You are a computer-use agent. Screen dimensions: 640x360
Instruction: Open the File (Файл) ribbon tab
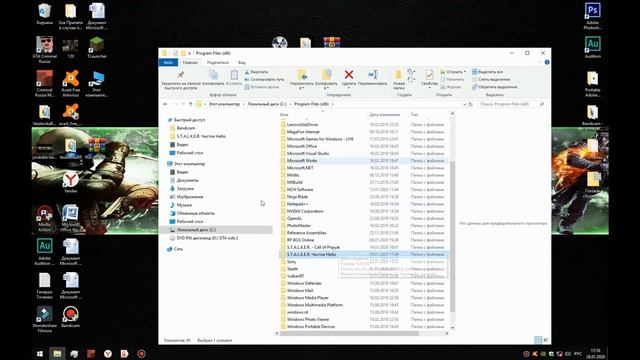coord(168,62)
